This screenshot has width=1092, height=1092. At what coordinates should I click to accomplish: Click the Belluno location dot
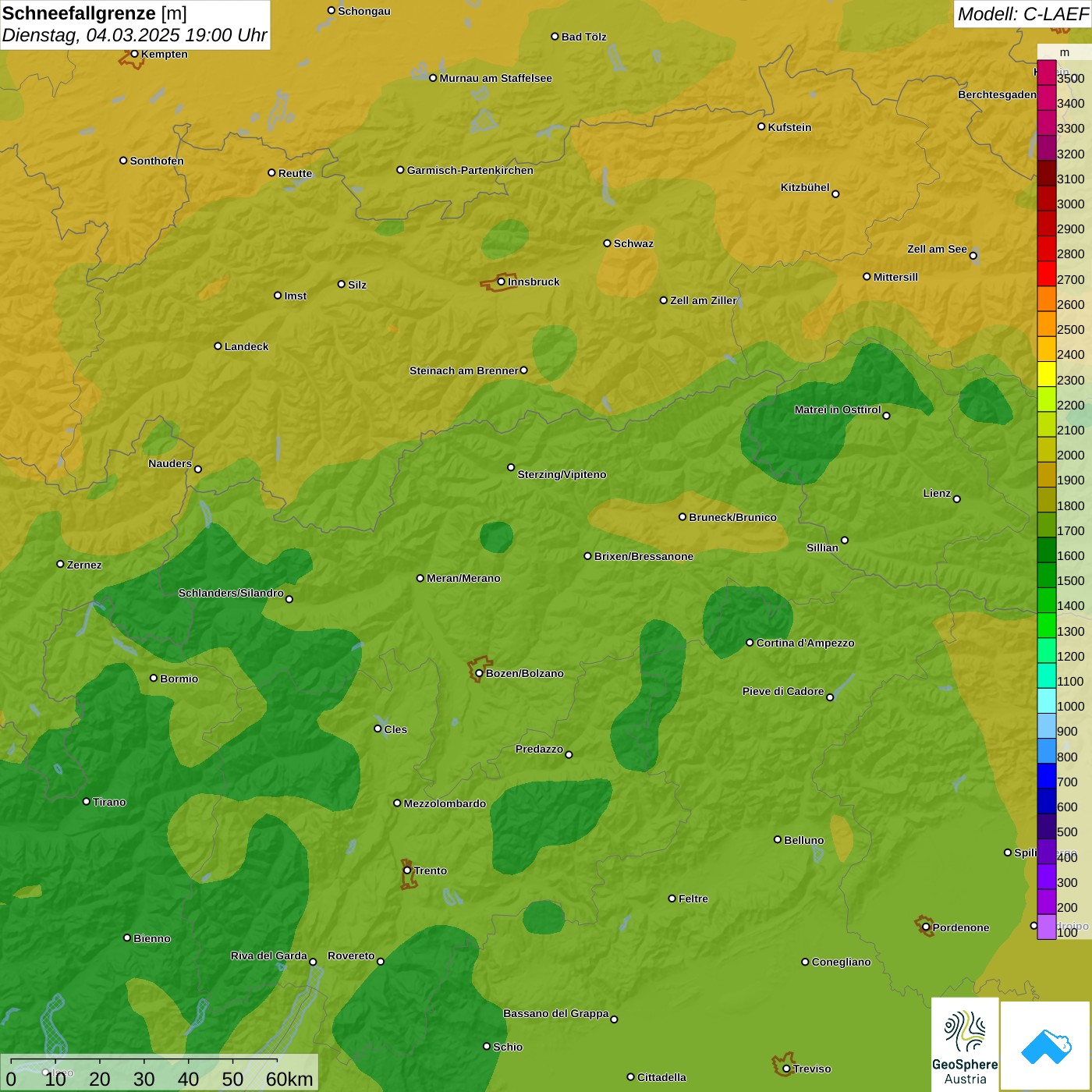coord(778,839)
